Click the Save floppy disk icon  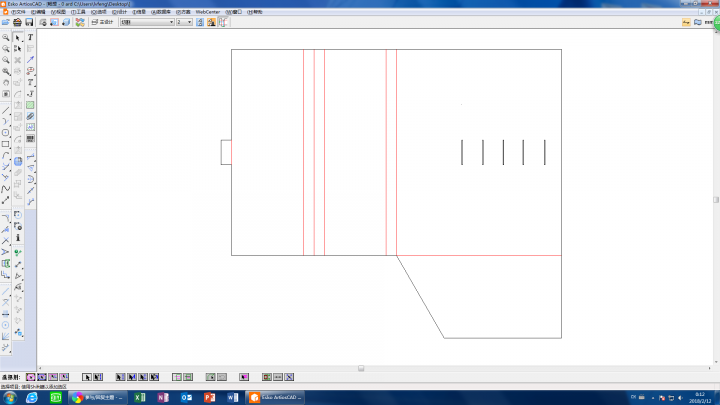tap(29, 21)
